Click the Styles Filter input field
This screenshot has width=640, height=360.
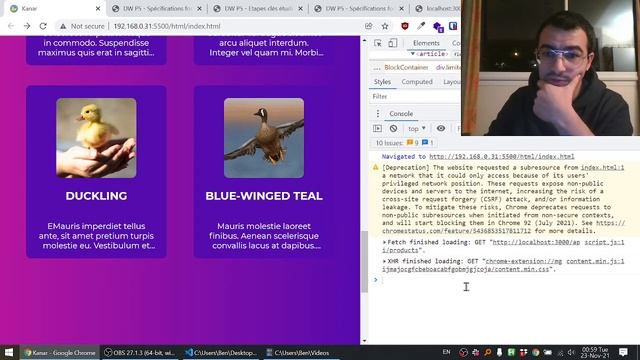(x=416, y=97)
